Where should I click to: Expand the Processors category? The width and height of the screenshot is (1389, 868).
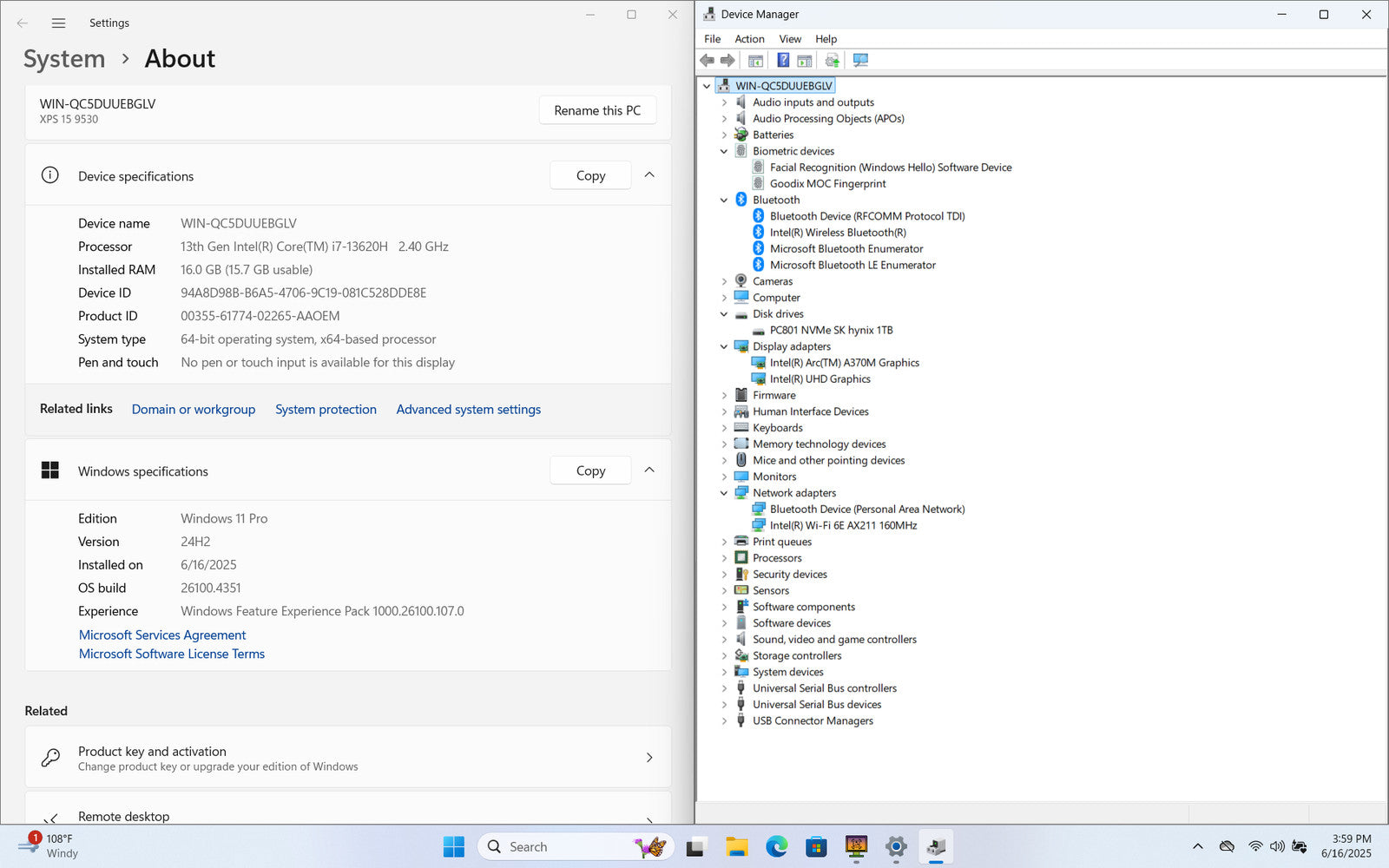tap(724, 558)
